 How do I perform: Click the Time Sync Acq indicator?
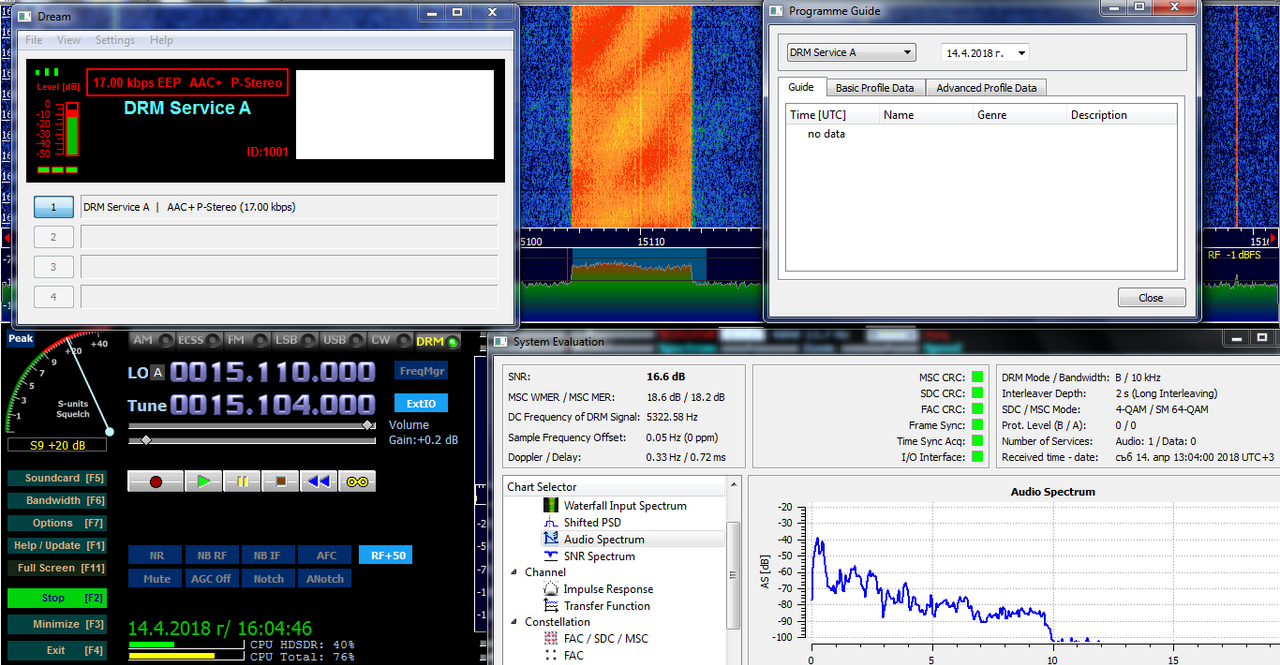[977, 441]
